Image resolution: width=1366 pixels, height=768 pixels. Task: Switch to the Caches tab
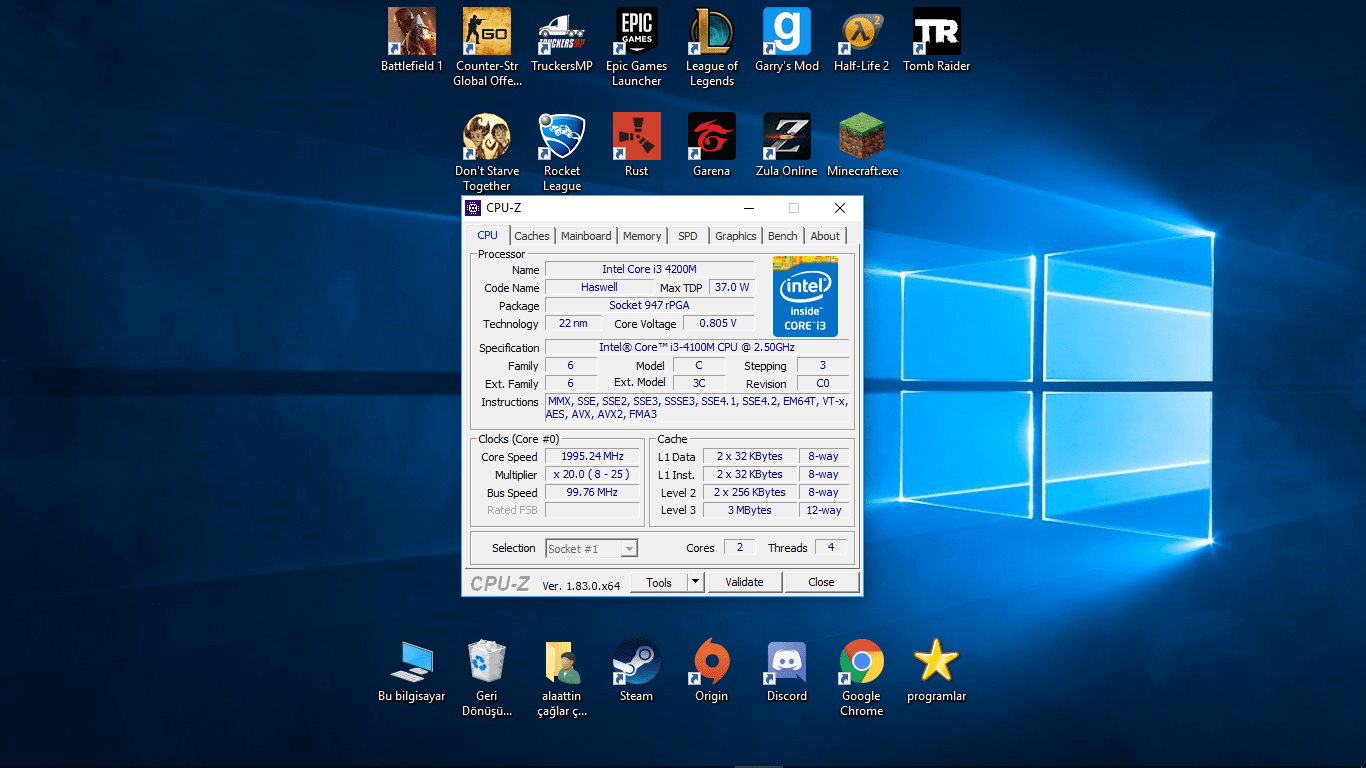click(532, 236)
